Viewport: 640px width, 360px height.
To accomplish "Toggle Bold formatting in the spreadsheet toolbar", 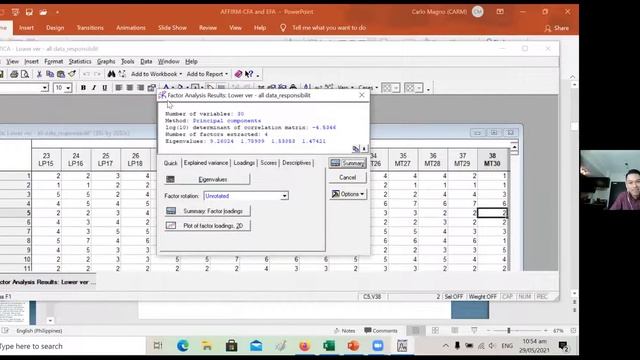I will point(83,88).
